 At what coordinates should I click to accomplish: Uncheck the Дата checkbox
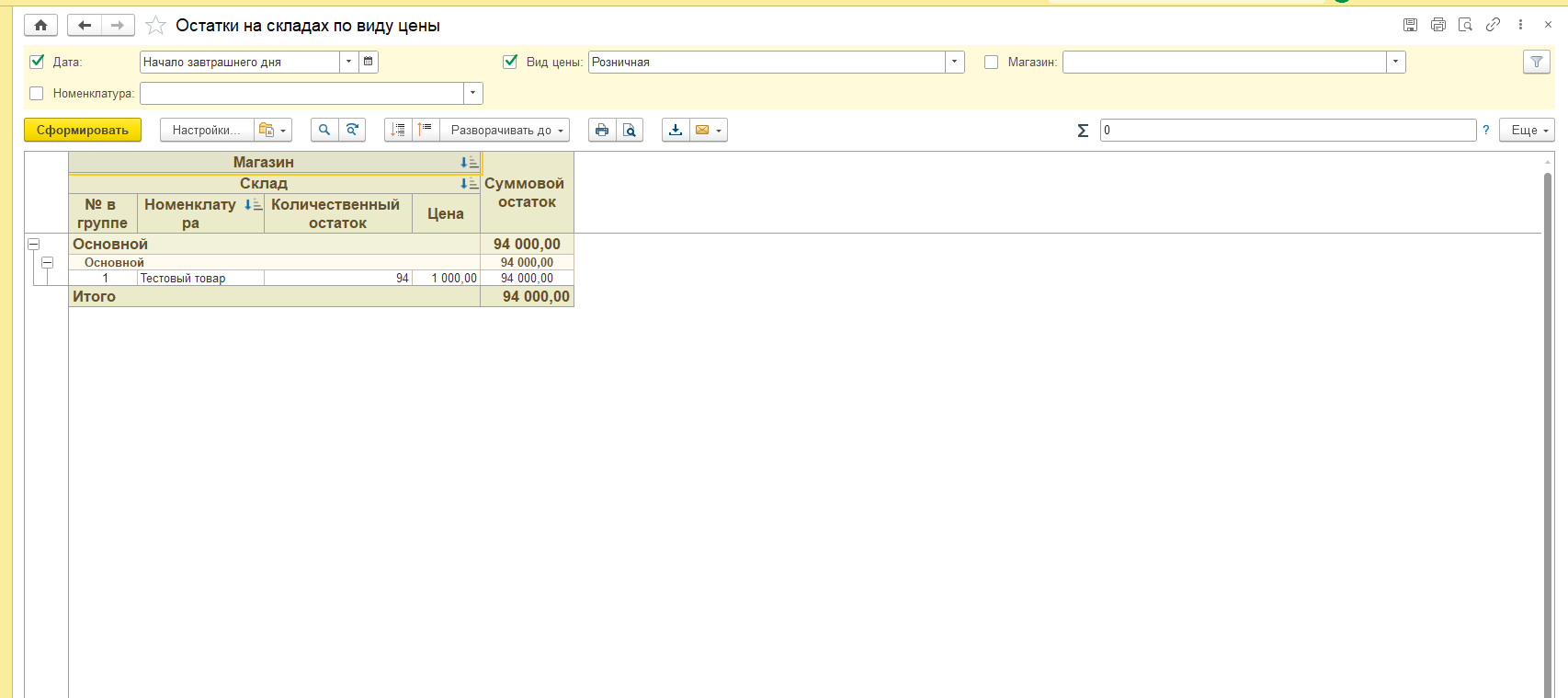click(x=37, y=62)
